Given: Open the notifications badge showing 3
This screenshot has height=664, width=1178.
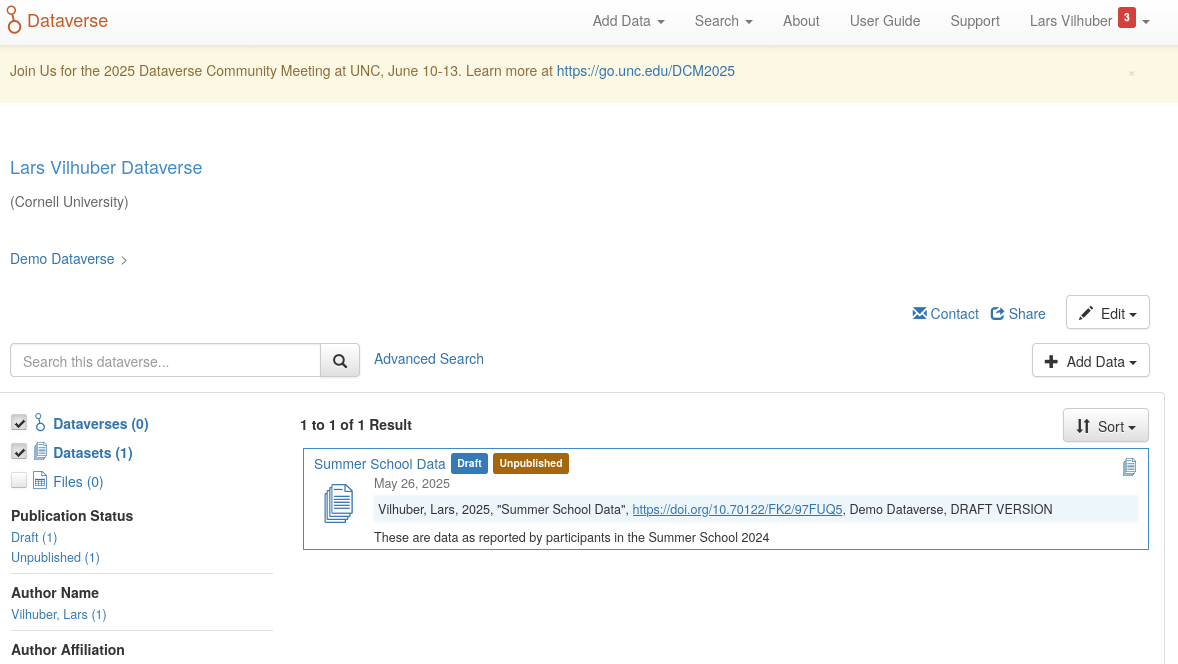Looking at the screenshot, I should [1126, 18].
